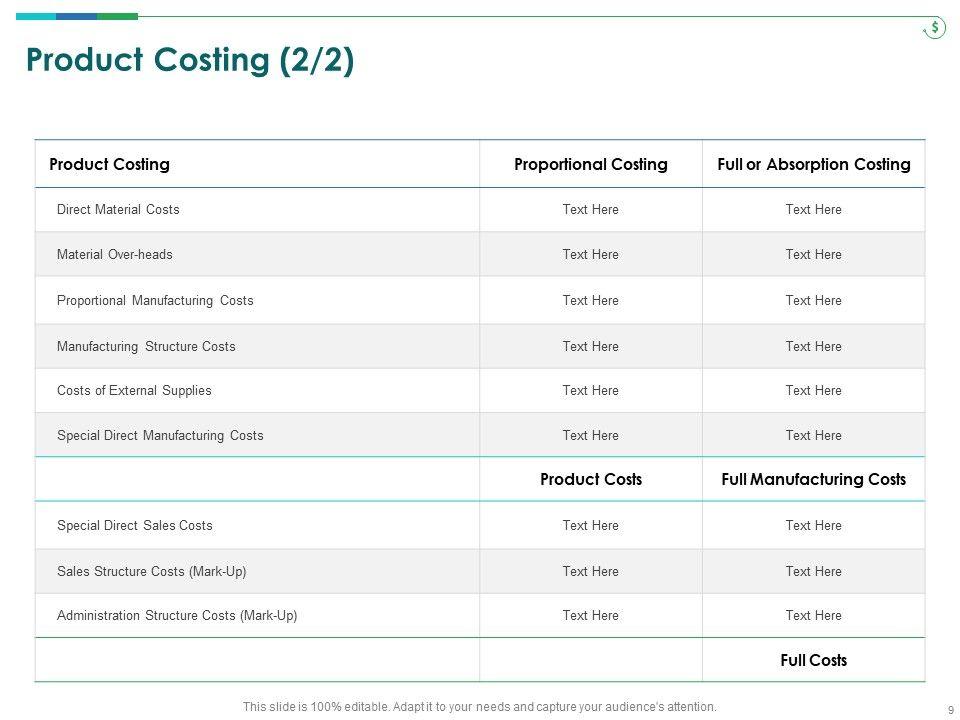This screenshot has width=960, height=720.
Task: Click the Full or Absorption Costing header
Action: coord(813,164)
